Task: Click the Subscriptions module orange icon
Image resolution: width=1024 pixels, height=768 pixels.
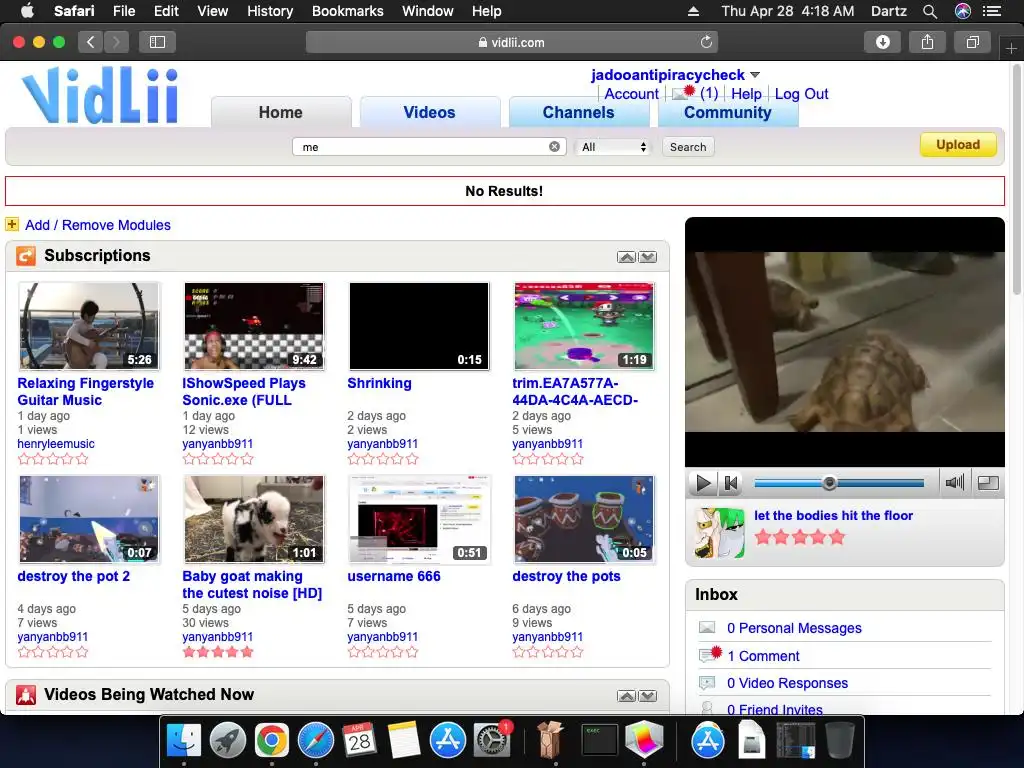Action: [x=26, y=255]
